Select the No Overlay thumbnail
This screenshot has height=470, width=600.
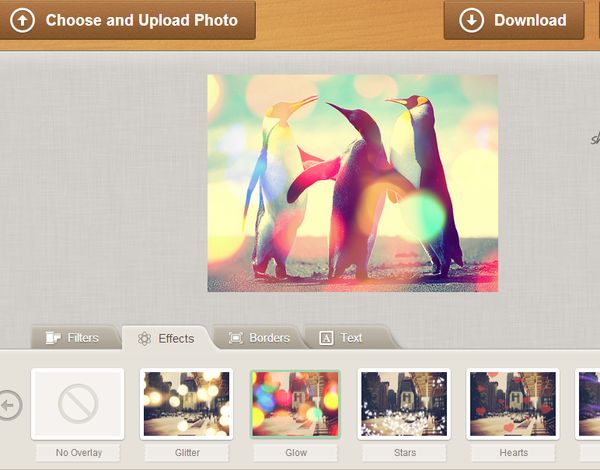78,404
